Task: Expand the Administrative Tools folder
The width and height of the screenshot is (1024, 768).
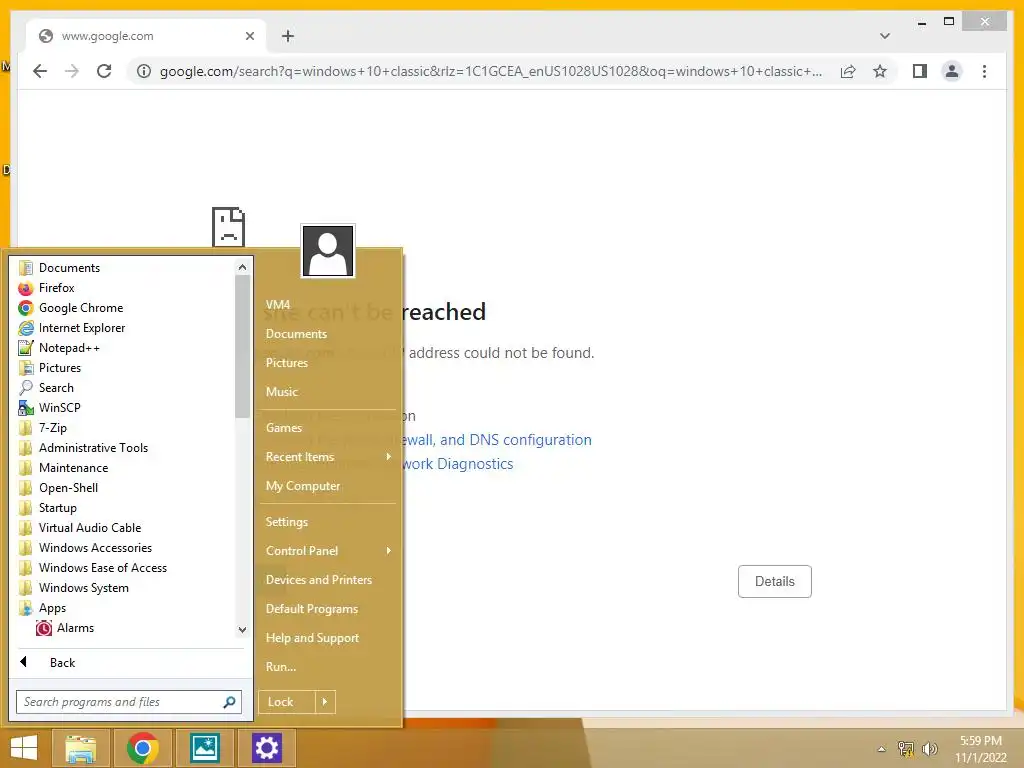Action: point(93,448)
